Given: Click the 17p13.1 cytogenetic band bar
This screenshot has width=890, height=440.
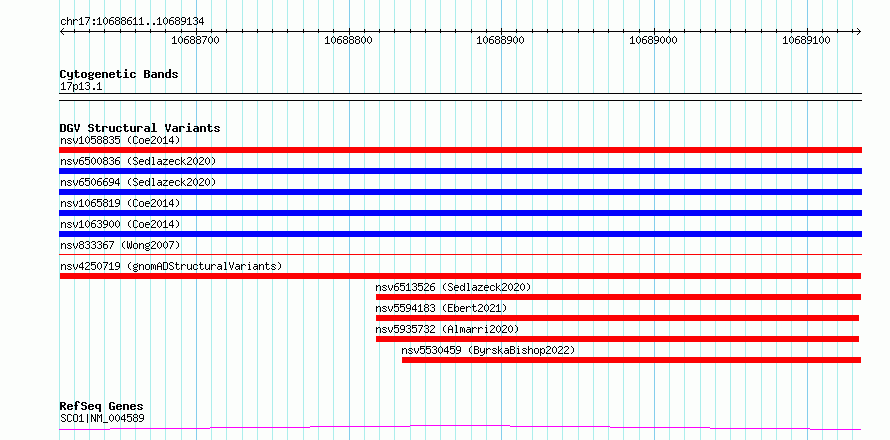Looking at the screenshot, I should (461, 97).
